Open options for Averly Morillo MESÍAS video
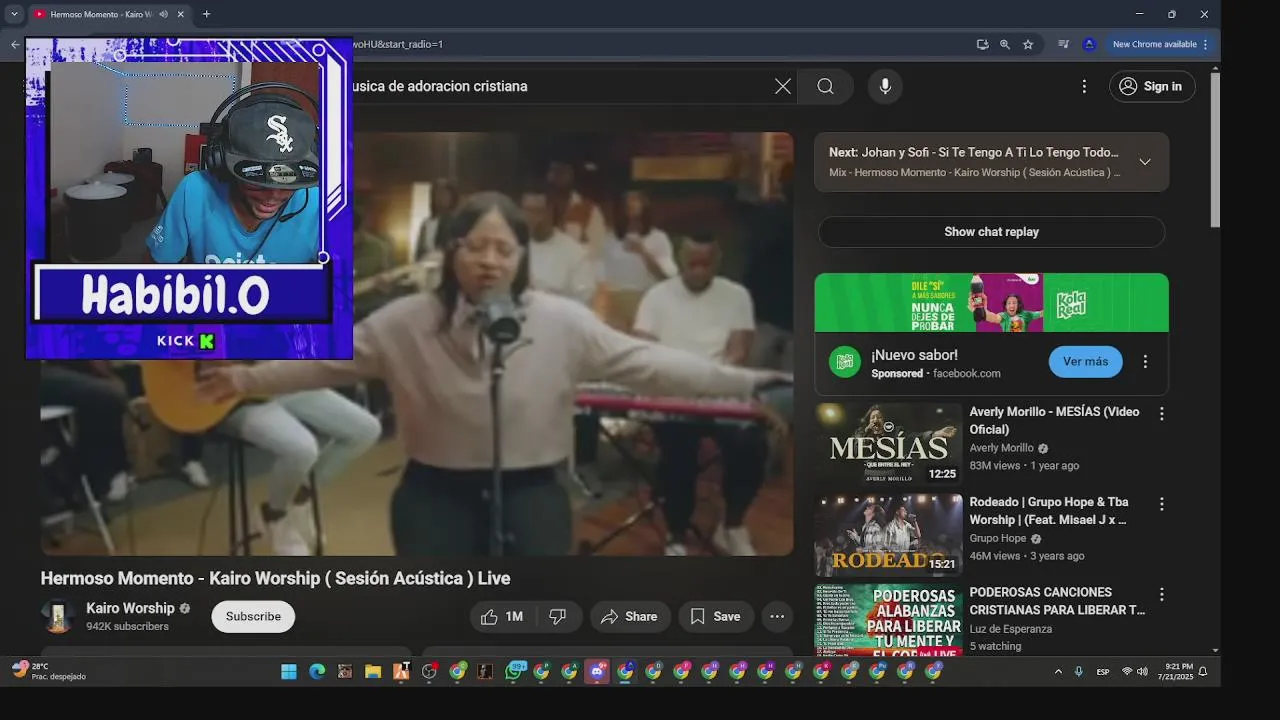The height and width of the screenshot is (720, 1280). (1161, 413)
